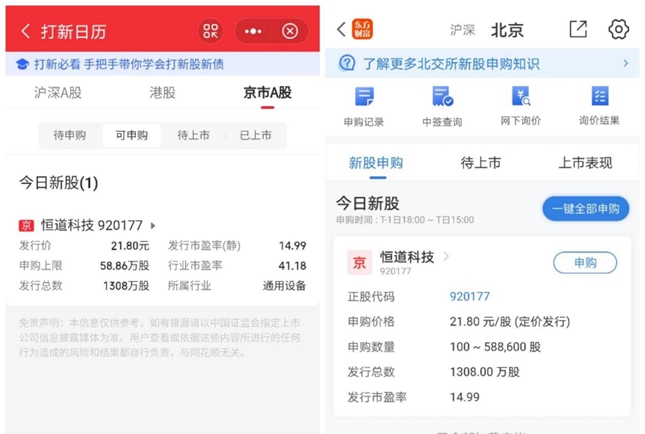Open the 打新必看 tutorial banner link
The image size is (645, 434).
coord(130,64)
